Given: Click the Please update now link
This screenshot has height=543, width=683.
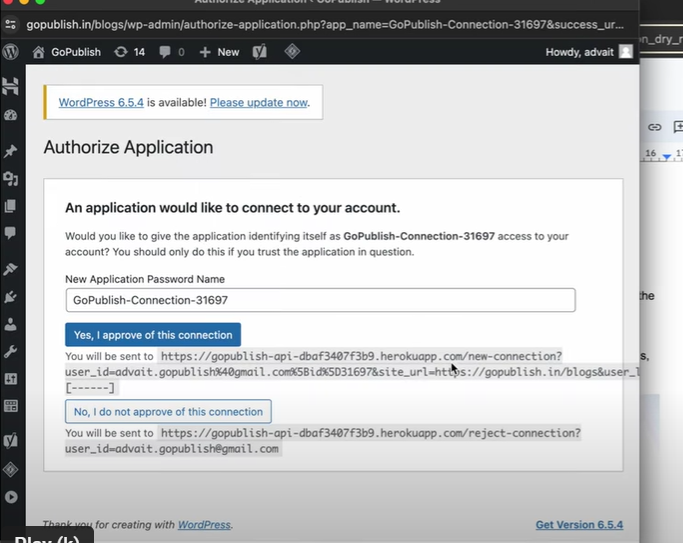Looking at the screenshot, I should click(x=258, y=102).
